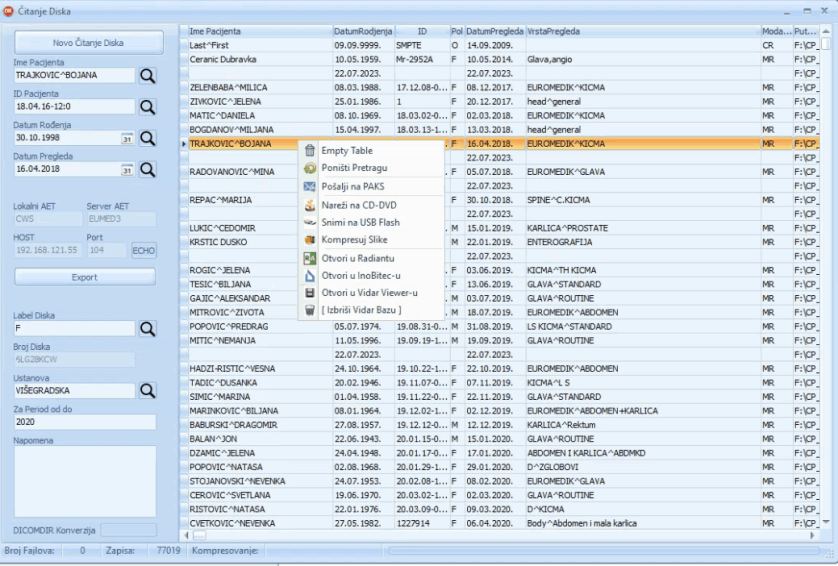Viewport: 838px width, 566px height.
Task: Click magnifier next to Ustanova field
Action: [x=147, y=390]
